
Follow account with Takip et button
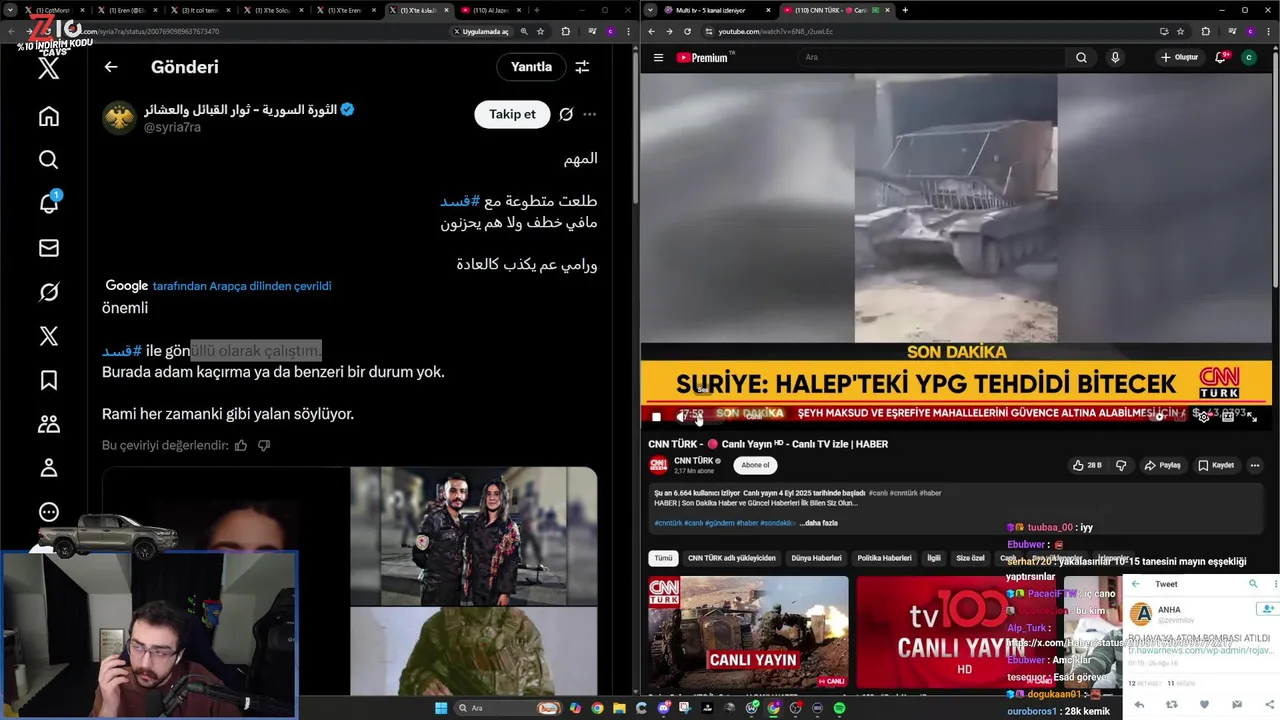pyautogui.click(x=512, y=114)
